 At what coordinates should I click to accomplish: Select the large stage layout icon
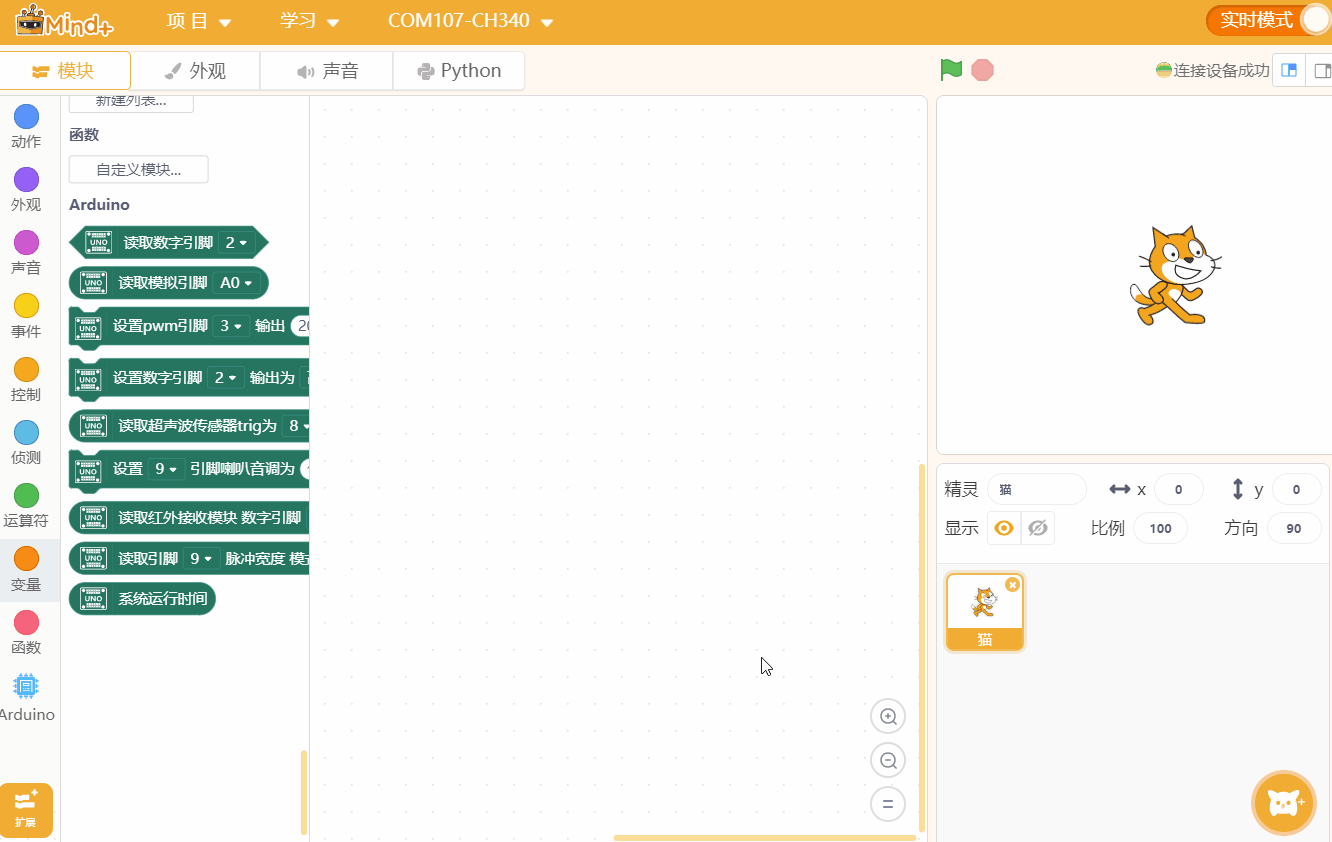pos(1321,71)
